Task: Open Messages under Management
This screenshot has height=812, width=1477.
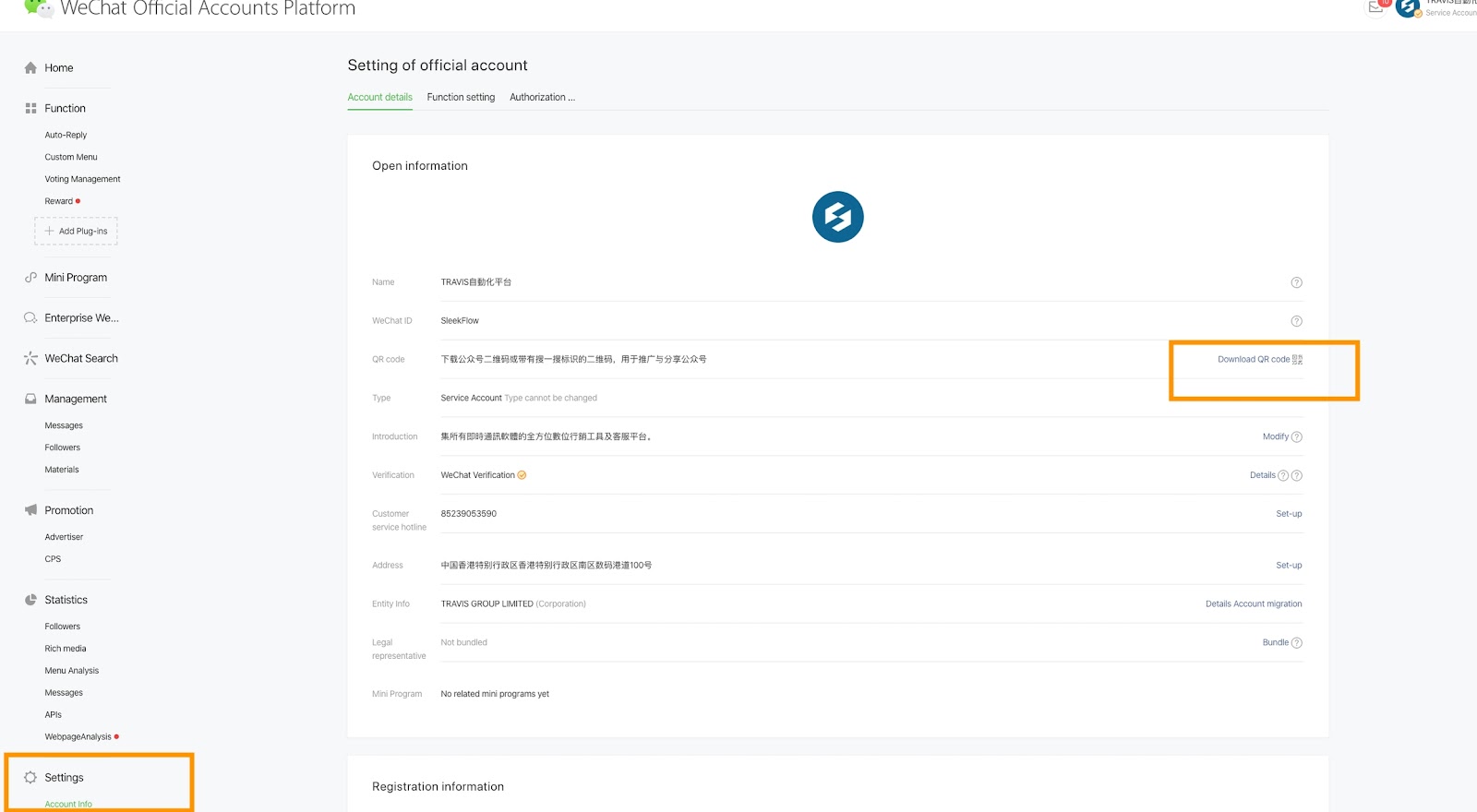Action: (x=64, y=425)
